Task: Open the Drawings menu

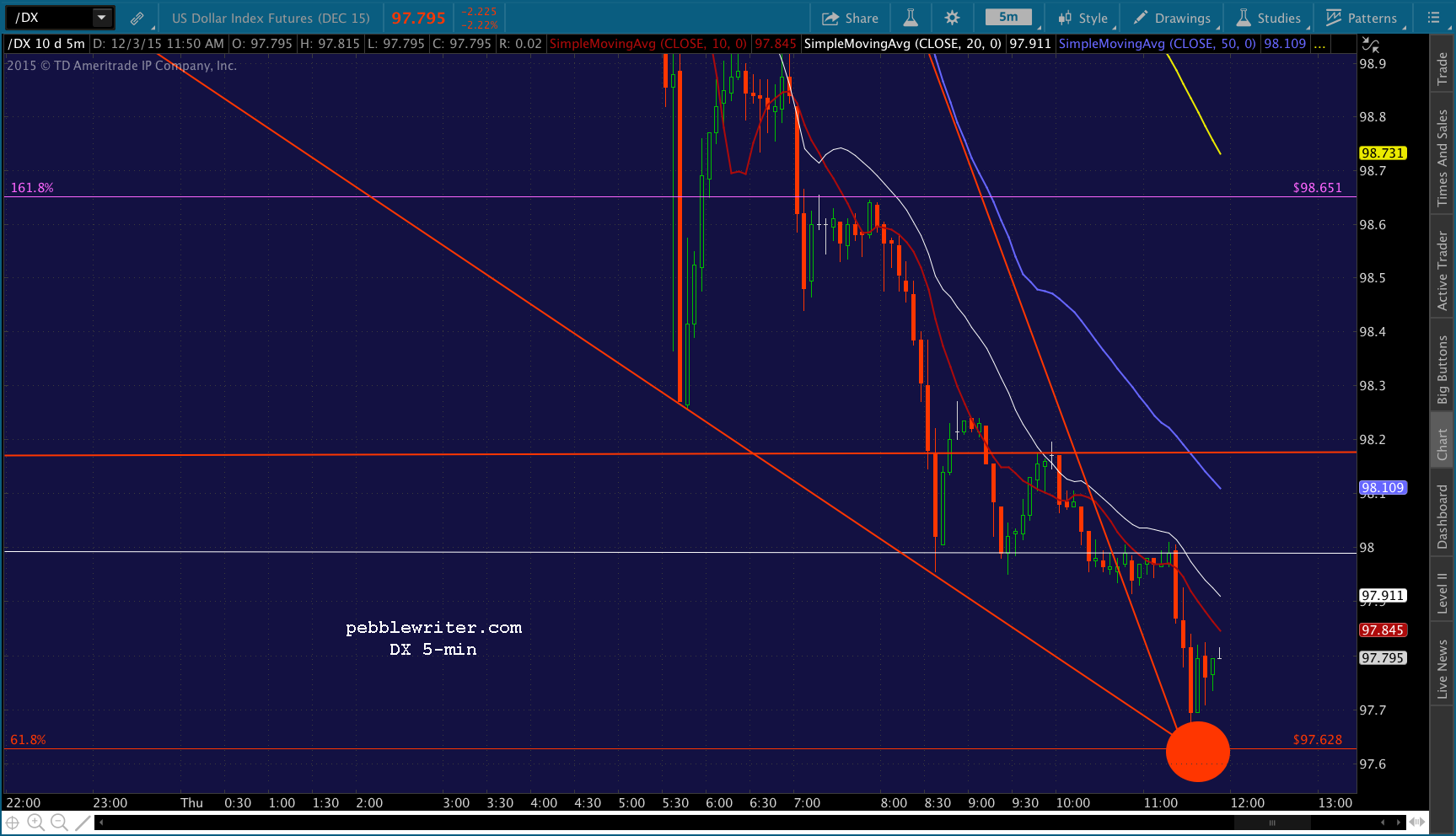Action: 1172,18
